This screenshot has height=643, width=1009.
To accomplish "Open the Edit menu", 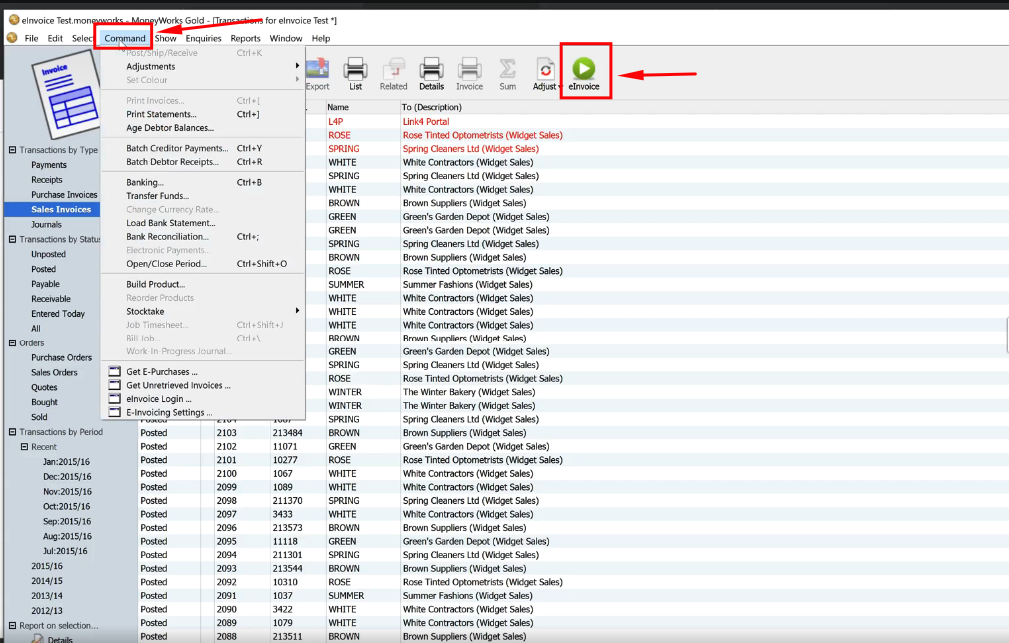I will [x=55, y=38].
